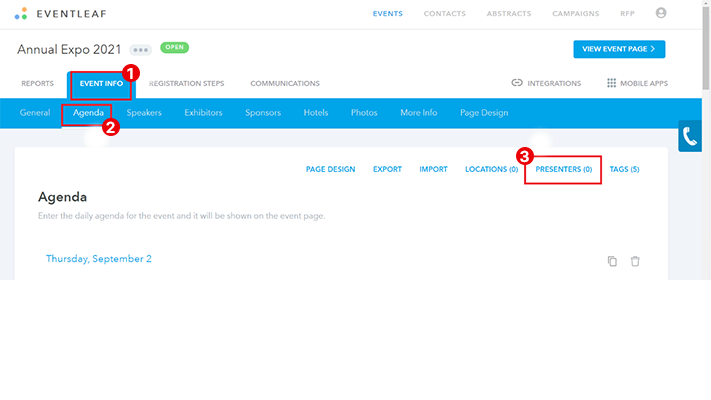Open the Registration Steps tab

pos(187,84)
